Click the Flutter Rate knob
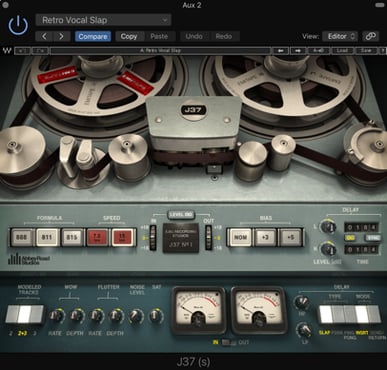The height and width of the screenshot is (370, 387). 96,316
